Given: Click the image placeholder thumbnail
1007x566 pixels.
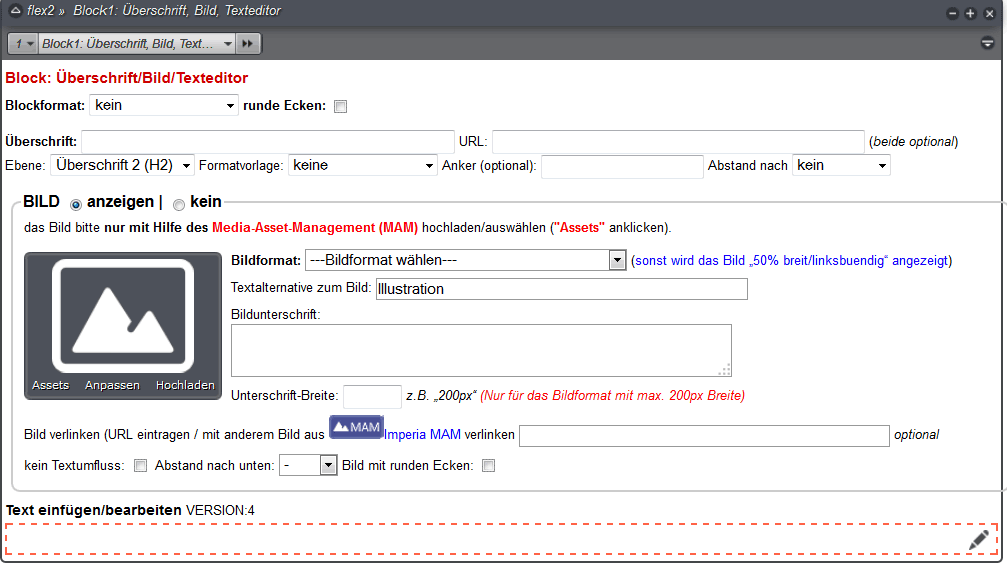Looking at the screenshot, I should coord(123,315).
